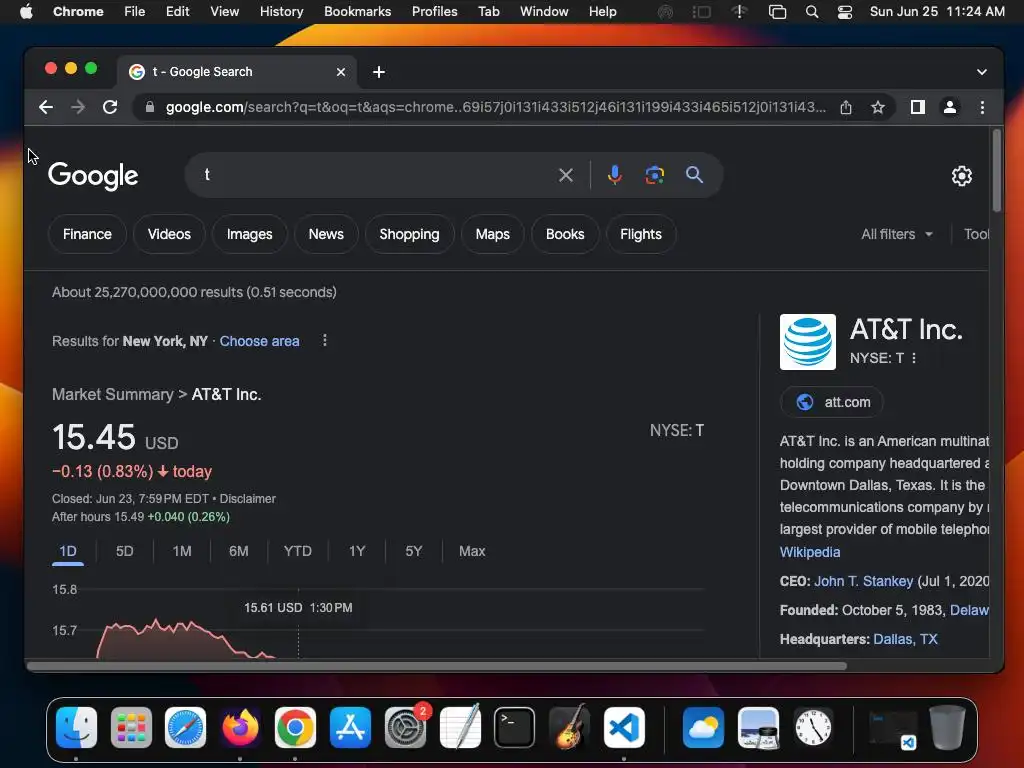Filter results by News
This screenshot has height=768, width=1024.
pyautogui.click(x=326, y=234)
